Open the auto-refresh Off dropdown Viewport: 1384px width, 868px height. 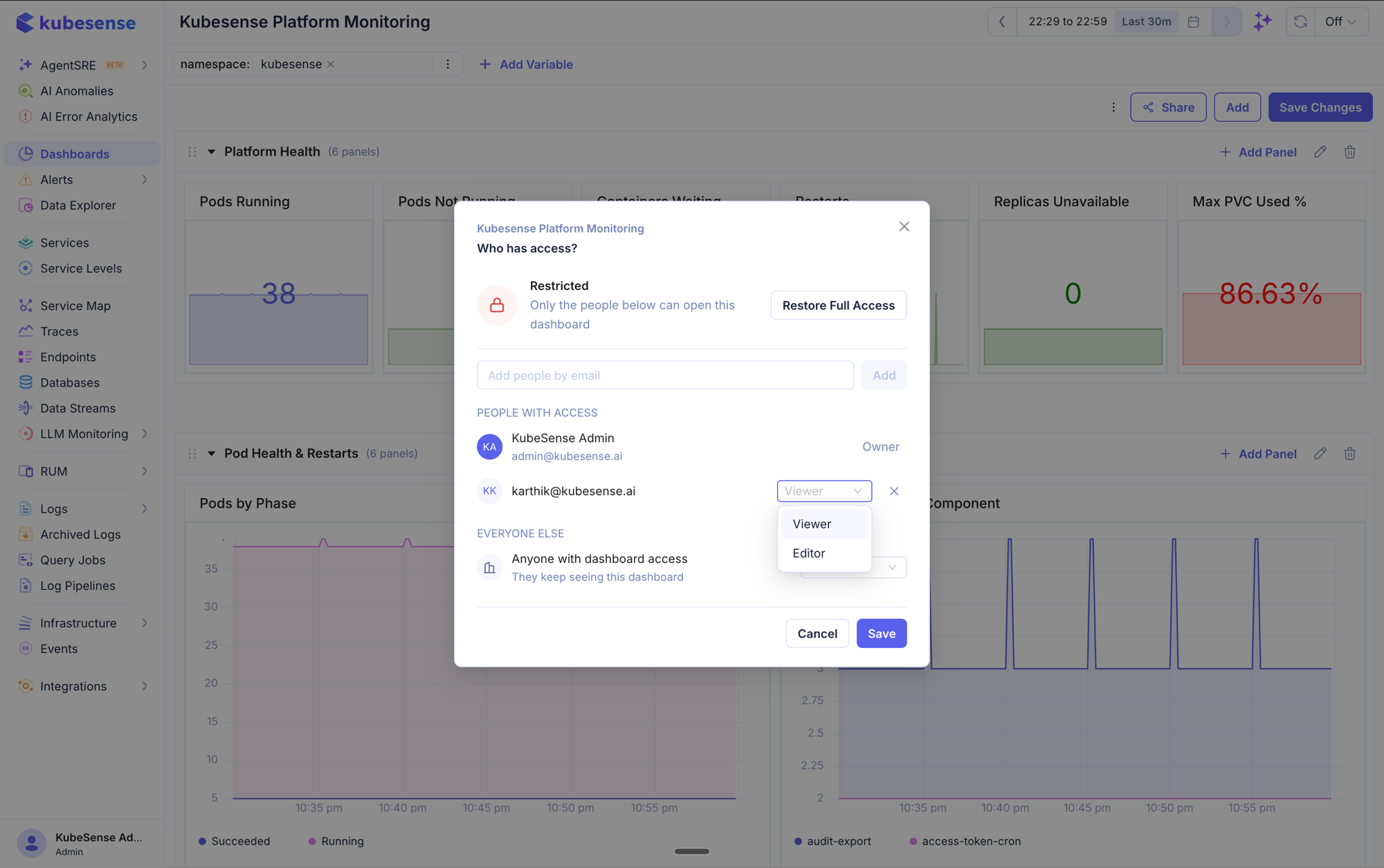coord(1340,21)
